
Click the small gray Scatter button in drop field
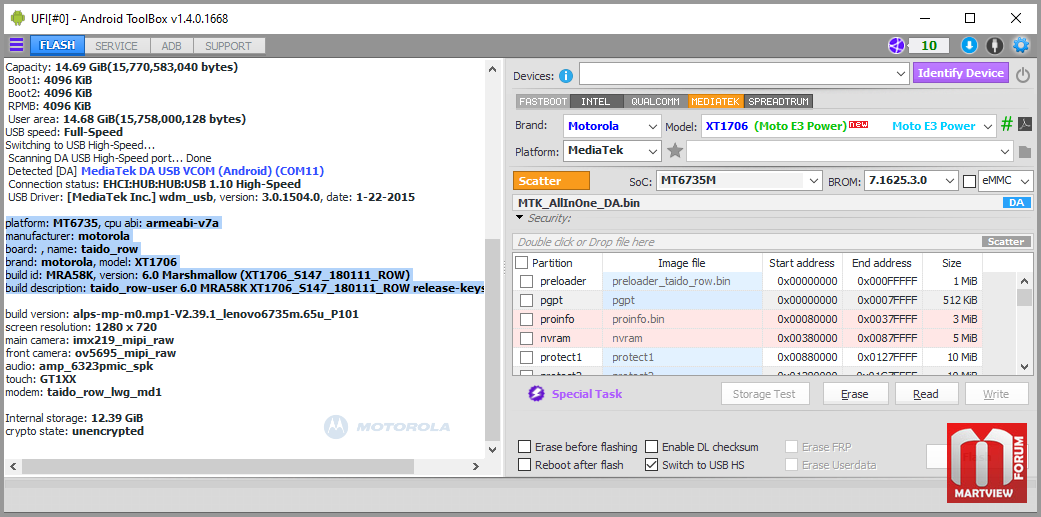(x=1006, y=242)
